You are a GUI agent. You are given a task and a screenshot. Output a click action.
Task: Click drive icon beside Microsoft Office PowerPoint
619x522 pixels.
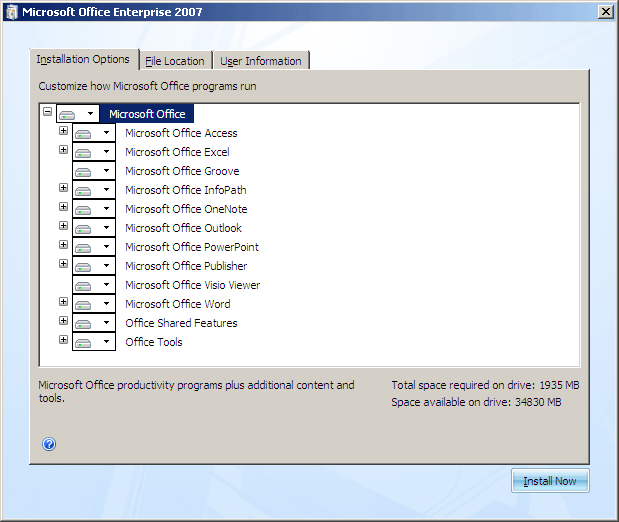coord(83,248)
